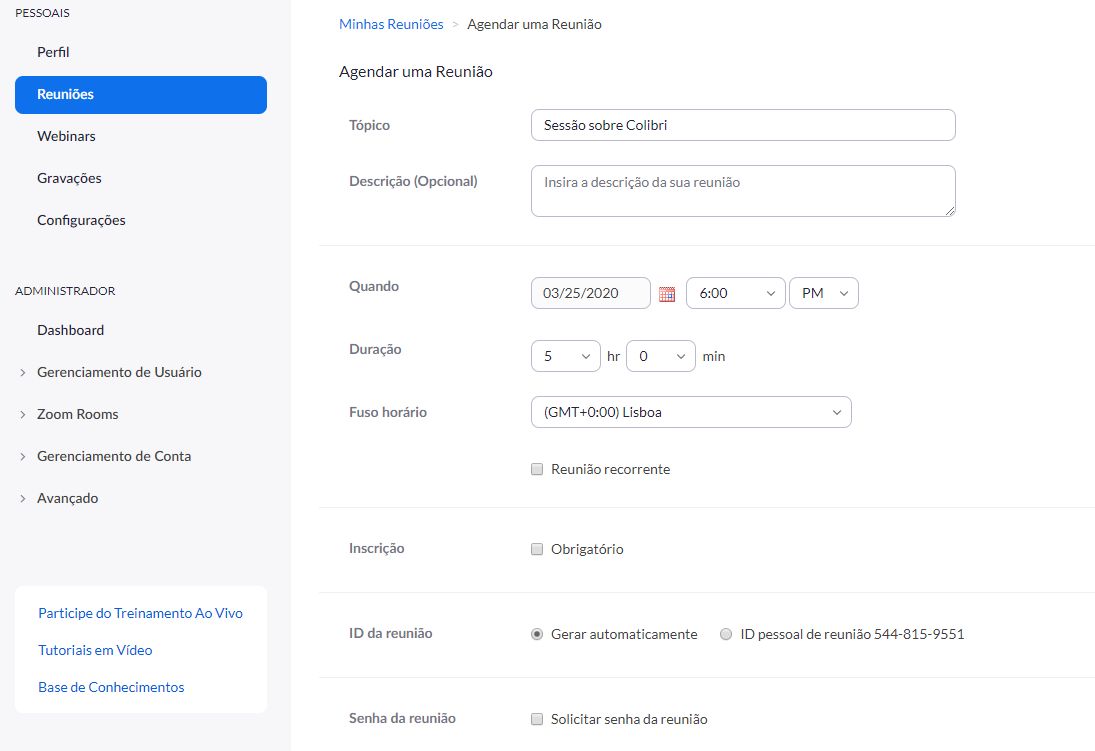
Task: Open the AM/PM selector dropdown
Action: (823, 293)
